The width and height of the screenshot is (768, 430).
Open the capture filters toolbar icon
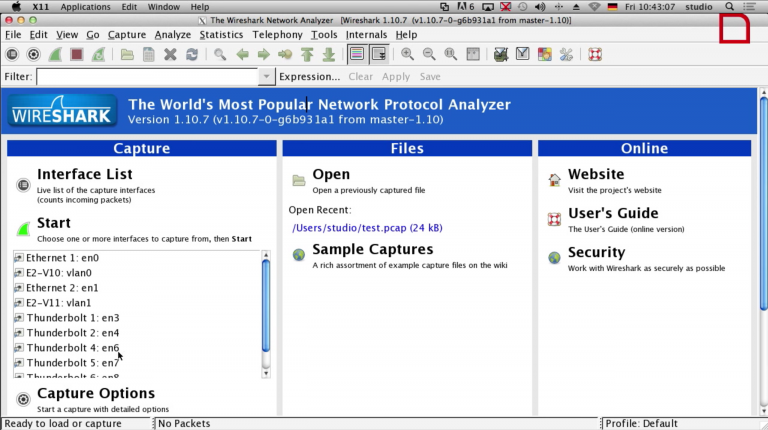(x=501, y=54)
